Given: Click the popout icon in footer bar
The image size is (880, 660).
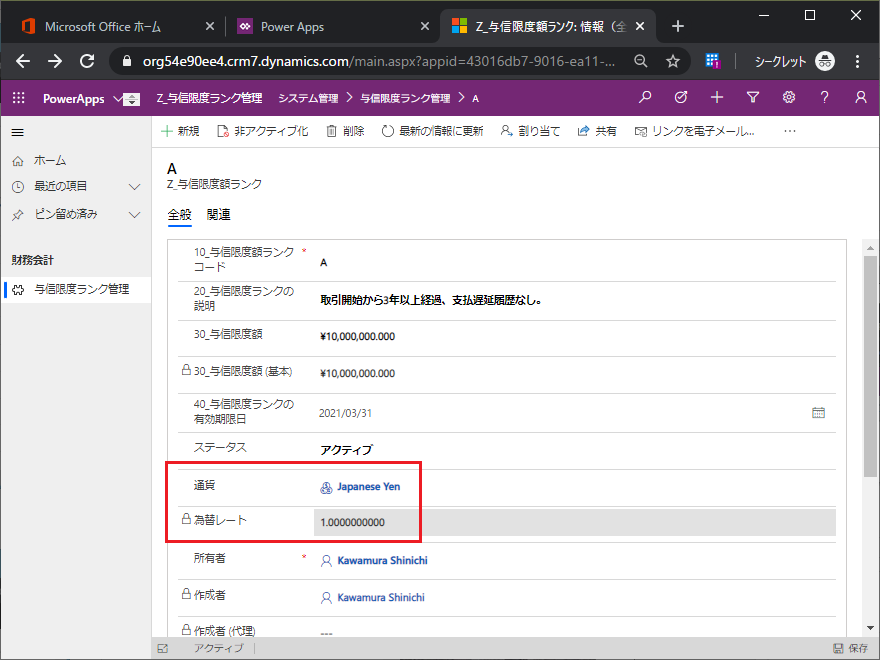Looking at the screenshot, I should tap(163, 648).
